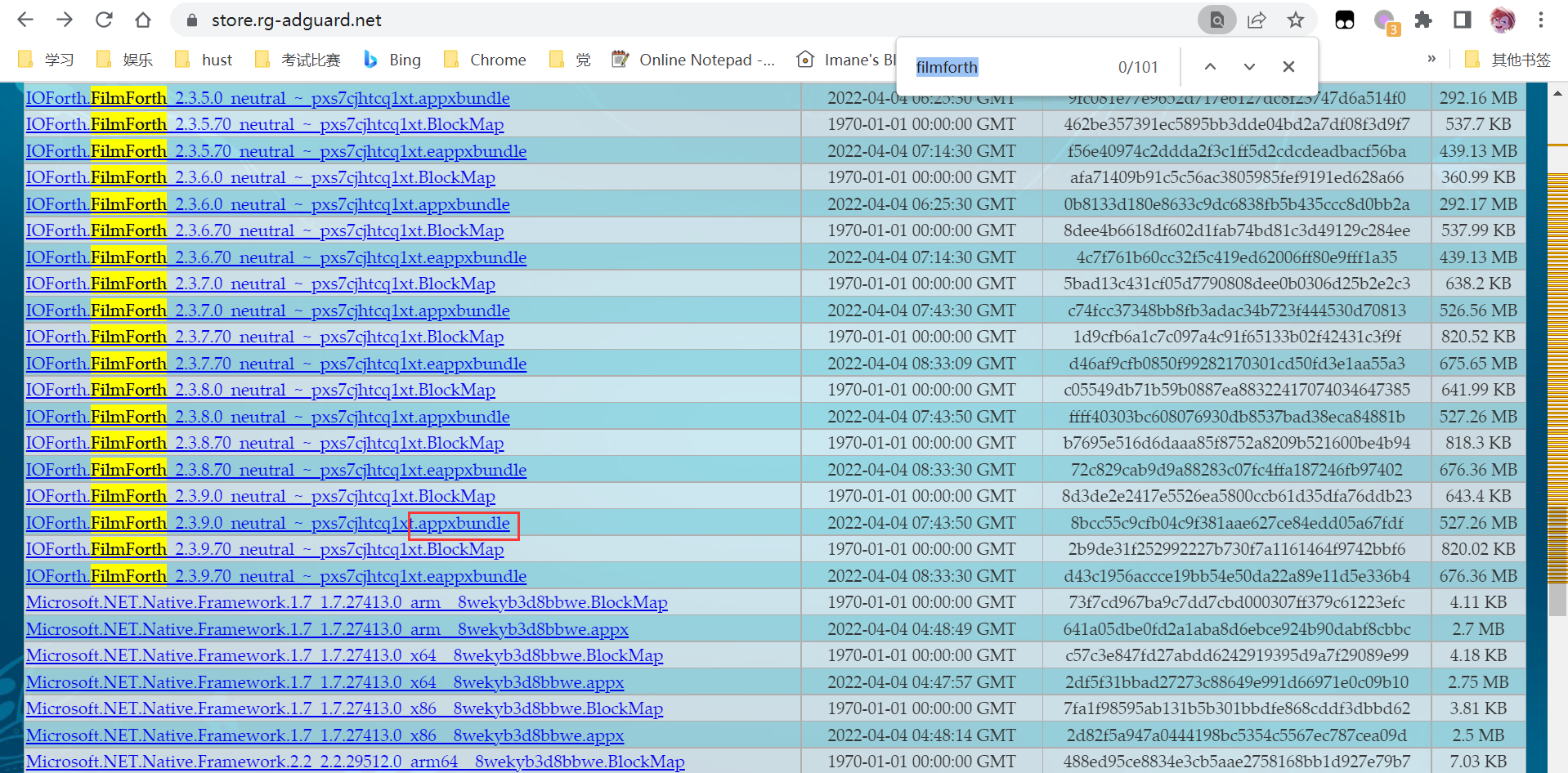This screenshot has height=773, width=1568.
Task: Download FilmForth 2.3.6.70 eappxbundle
Action: 276,257
